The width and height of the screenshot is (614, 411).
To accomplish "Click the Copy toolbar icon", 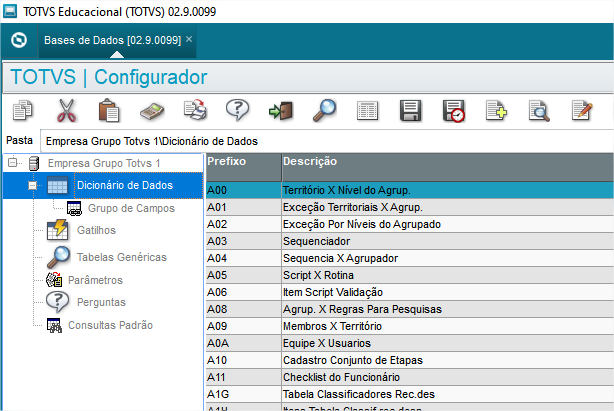I will 22,110.
